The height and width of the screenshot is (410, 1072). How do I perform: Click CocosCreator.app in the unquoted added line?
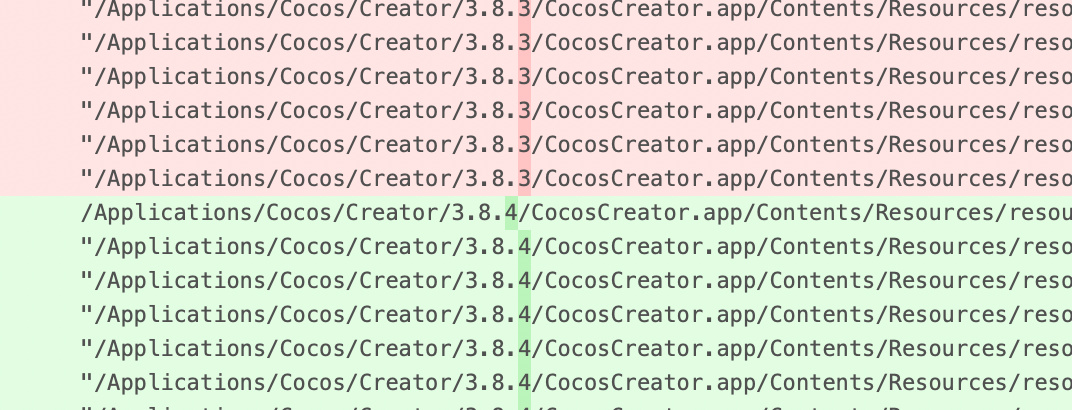(636, 213)
